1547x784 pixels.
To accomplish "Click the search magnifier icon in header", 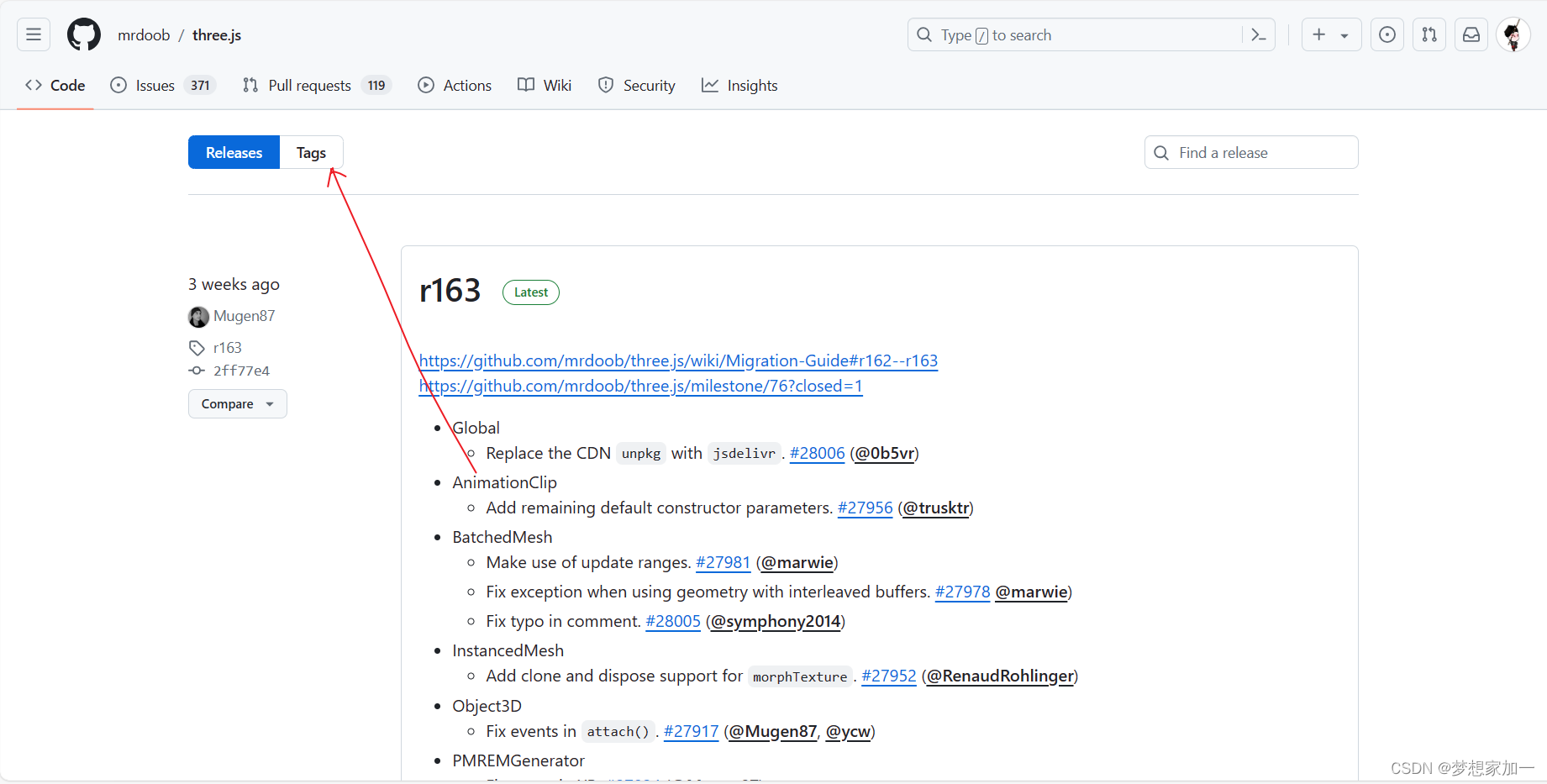I will pyautogui.click(x=924, y=34).
